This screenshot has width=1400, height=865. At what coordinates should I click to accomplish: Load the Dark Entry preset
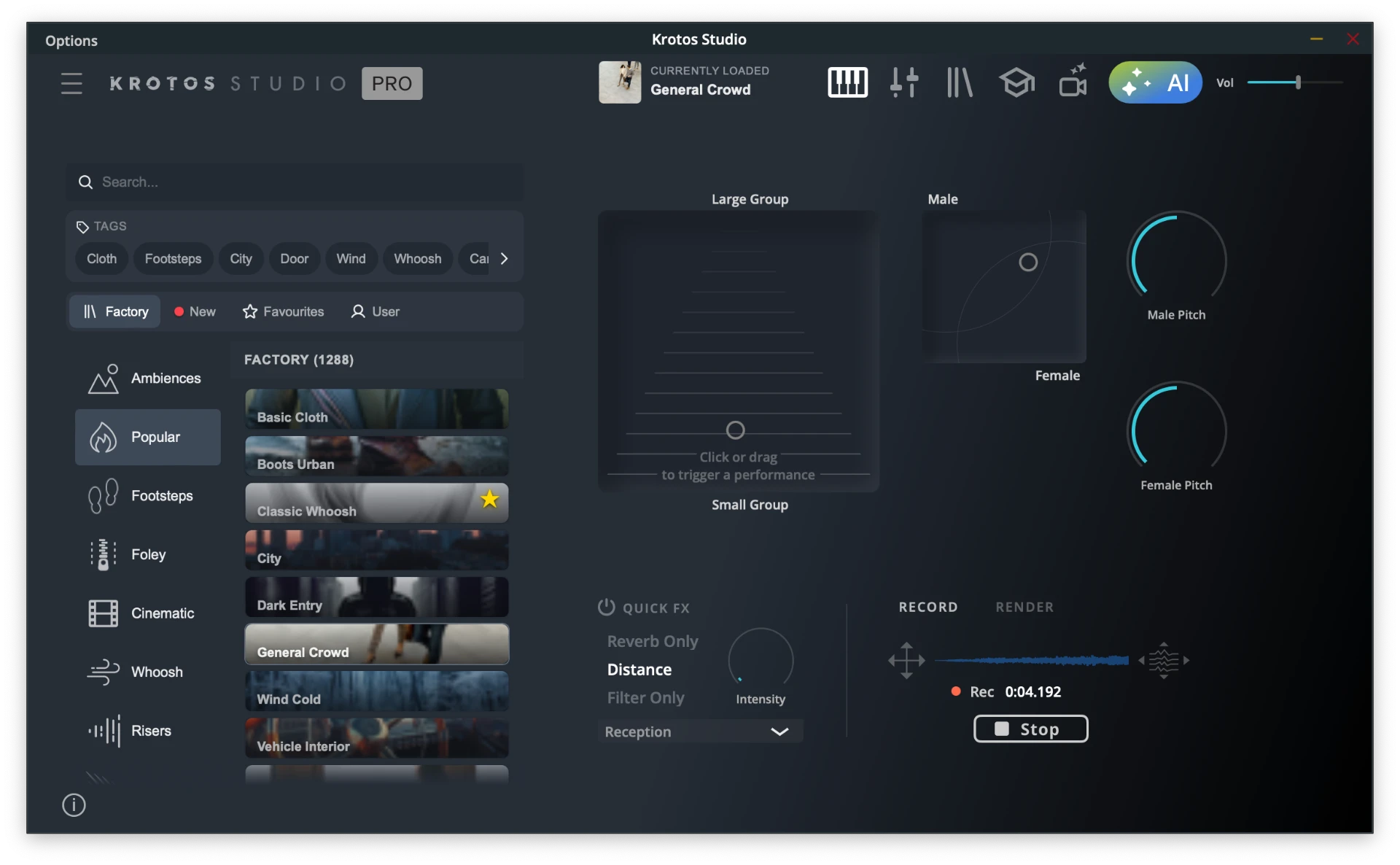376,597
